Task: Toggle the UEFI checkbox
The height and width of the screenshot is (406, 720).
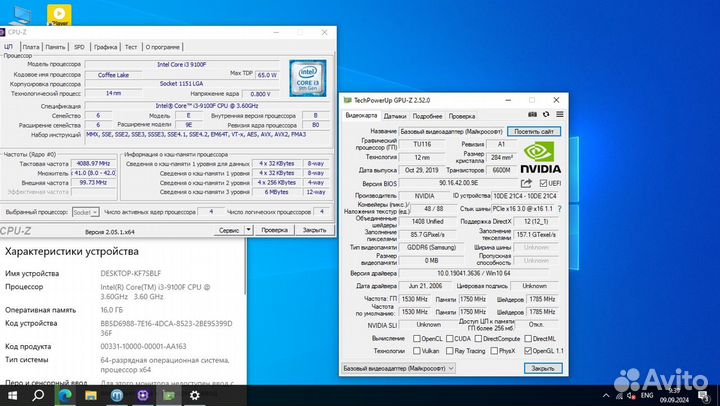Action: click(541, 184)
